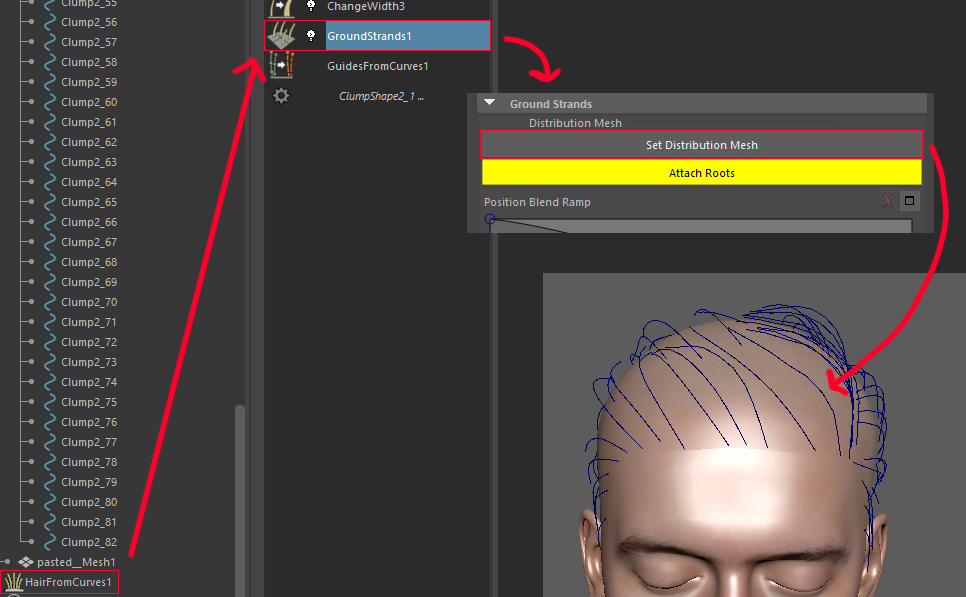Open Position Blend Ramp in larger editor
Image resolution: width=966 pixels, height=597 pixels.
click(909, 201)
